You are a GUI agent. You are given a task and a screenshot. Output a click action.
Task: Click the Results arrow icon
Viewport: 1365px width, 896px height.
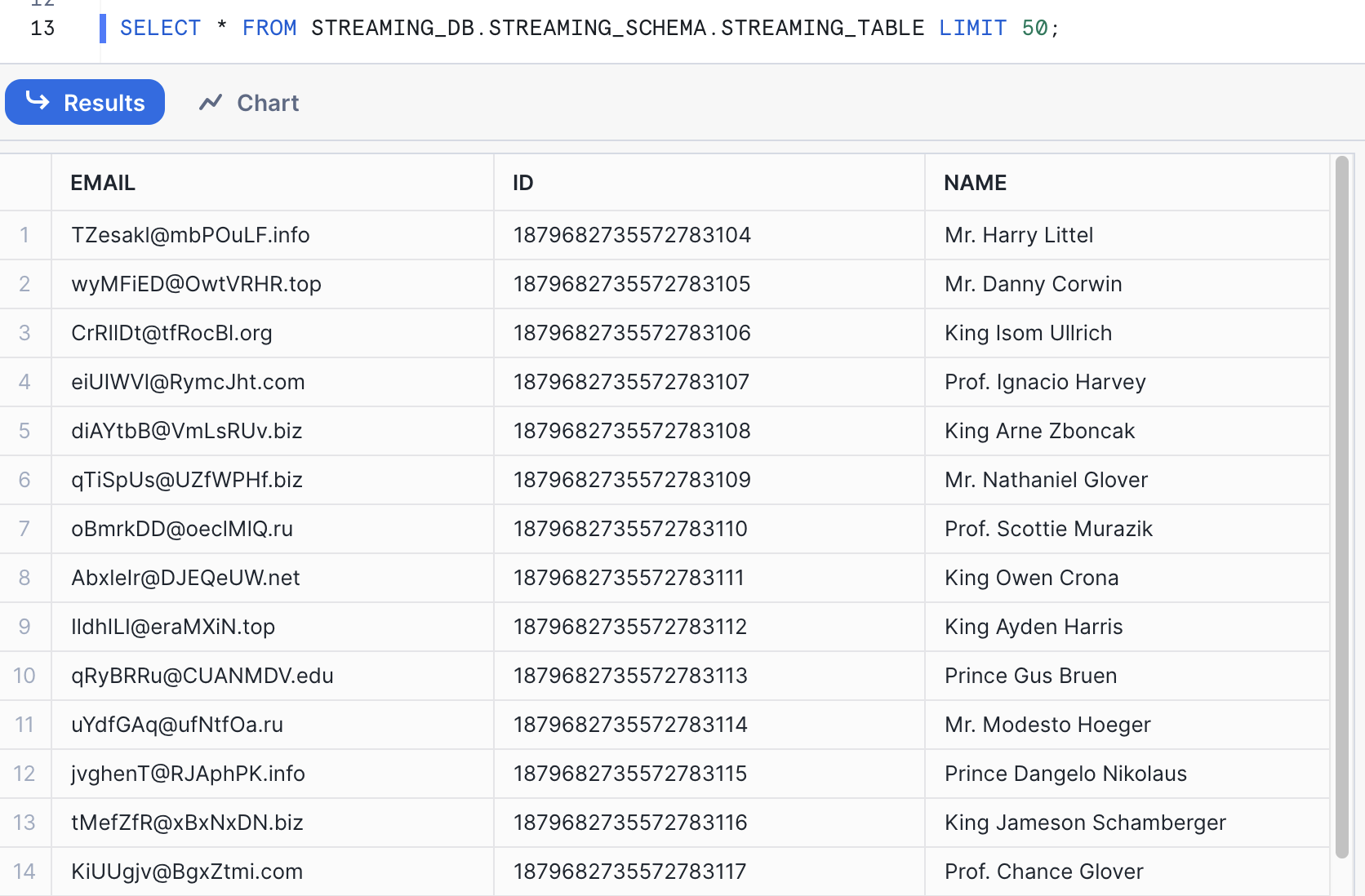pyautogui.click(x=38, y=101)
